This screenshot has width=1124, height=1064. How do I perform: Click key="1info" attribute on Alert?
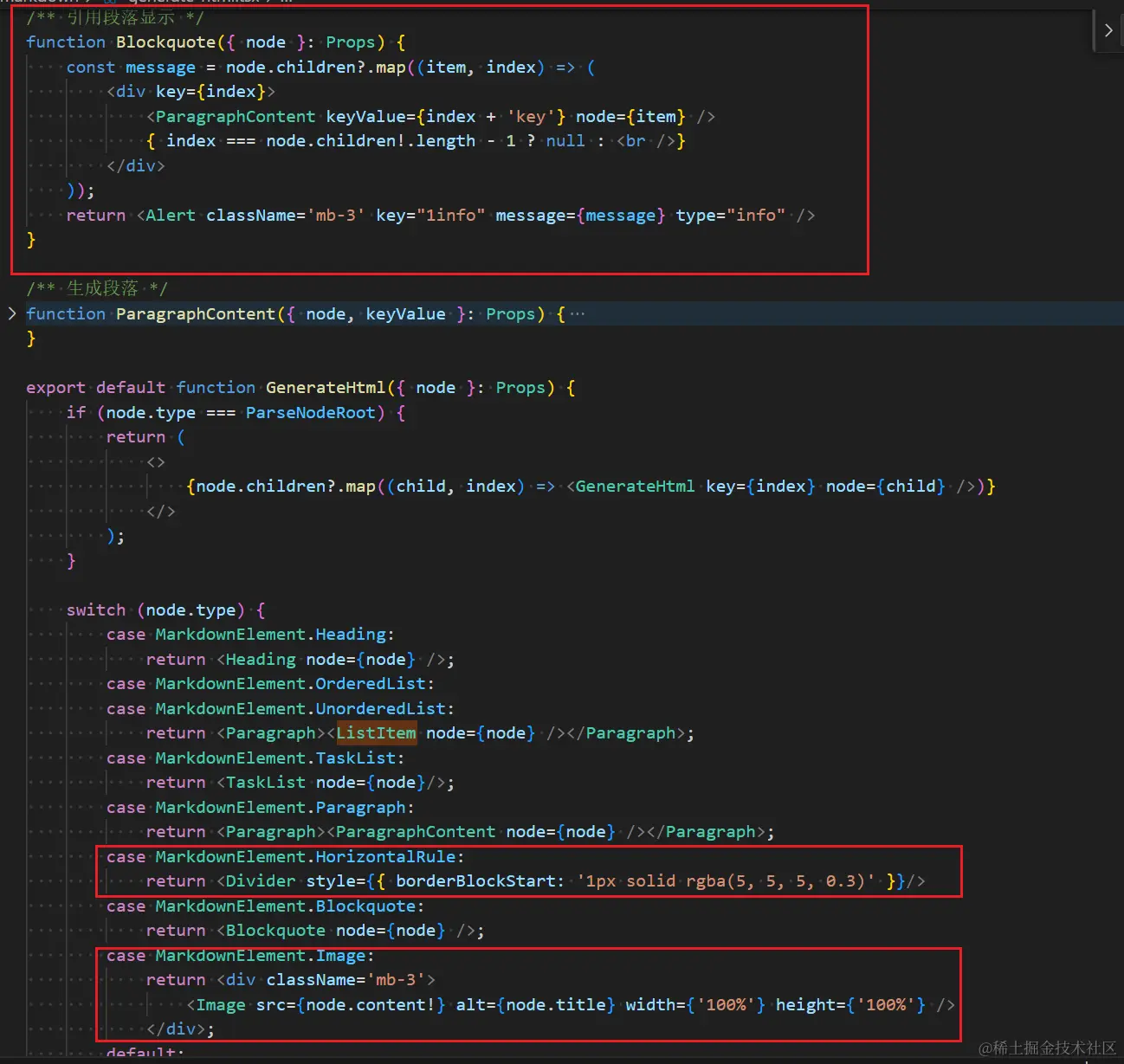coord(430,216)
